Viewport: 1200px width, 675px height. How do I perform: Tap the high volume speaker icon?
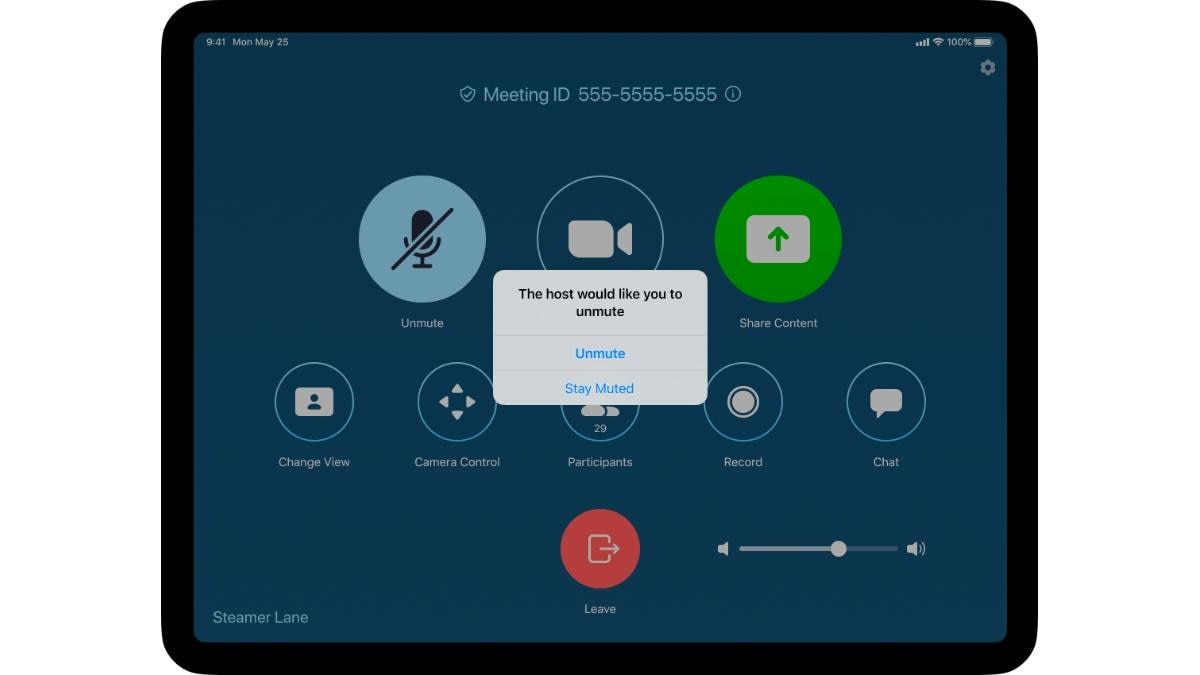coord(916,548)
